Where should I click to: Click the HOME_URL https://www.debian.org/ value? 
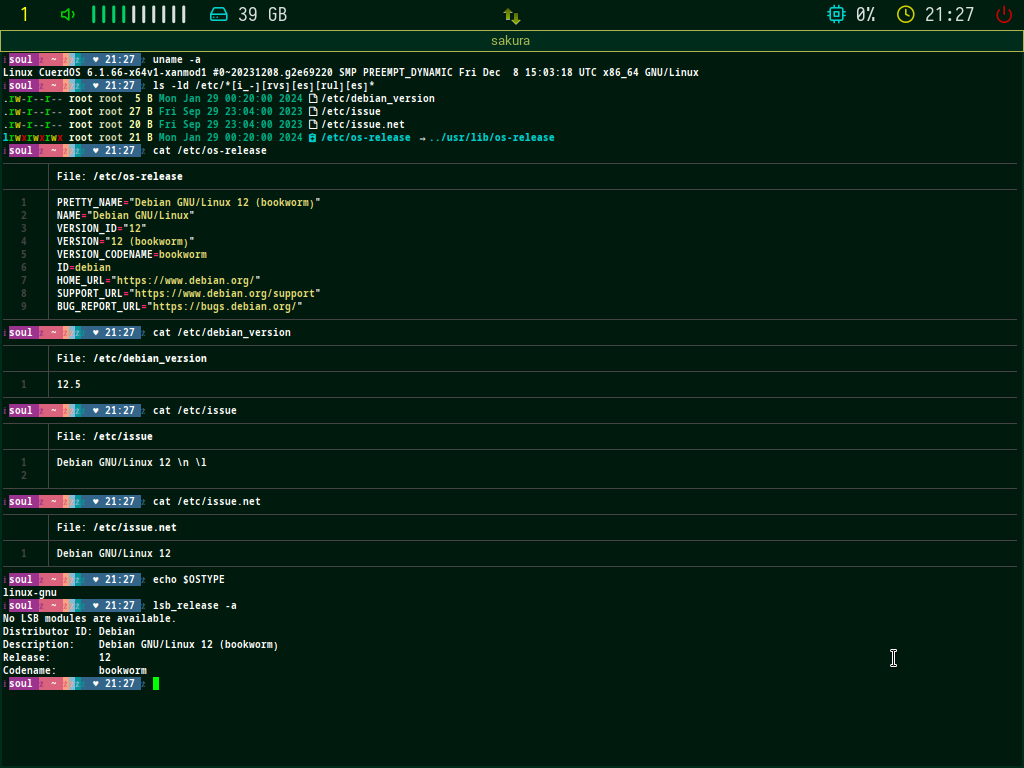[185, 281]
